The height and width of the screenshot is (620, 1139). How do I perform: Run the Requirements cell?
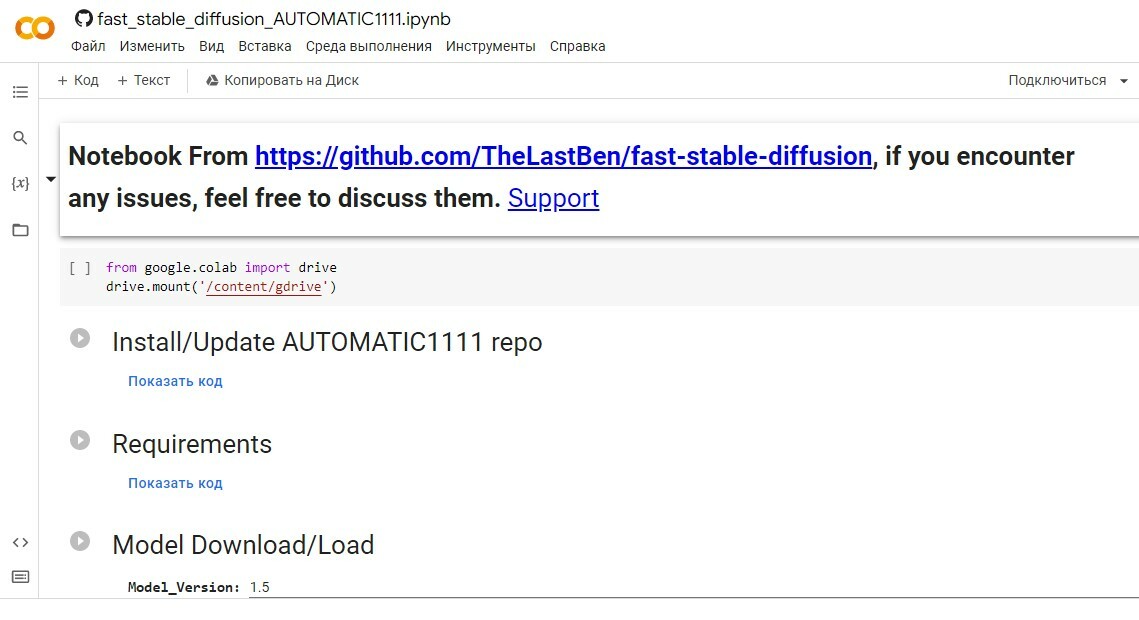click(80, 440)
